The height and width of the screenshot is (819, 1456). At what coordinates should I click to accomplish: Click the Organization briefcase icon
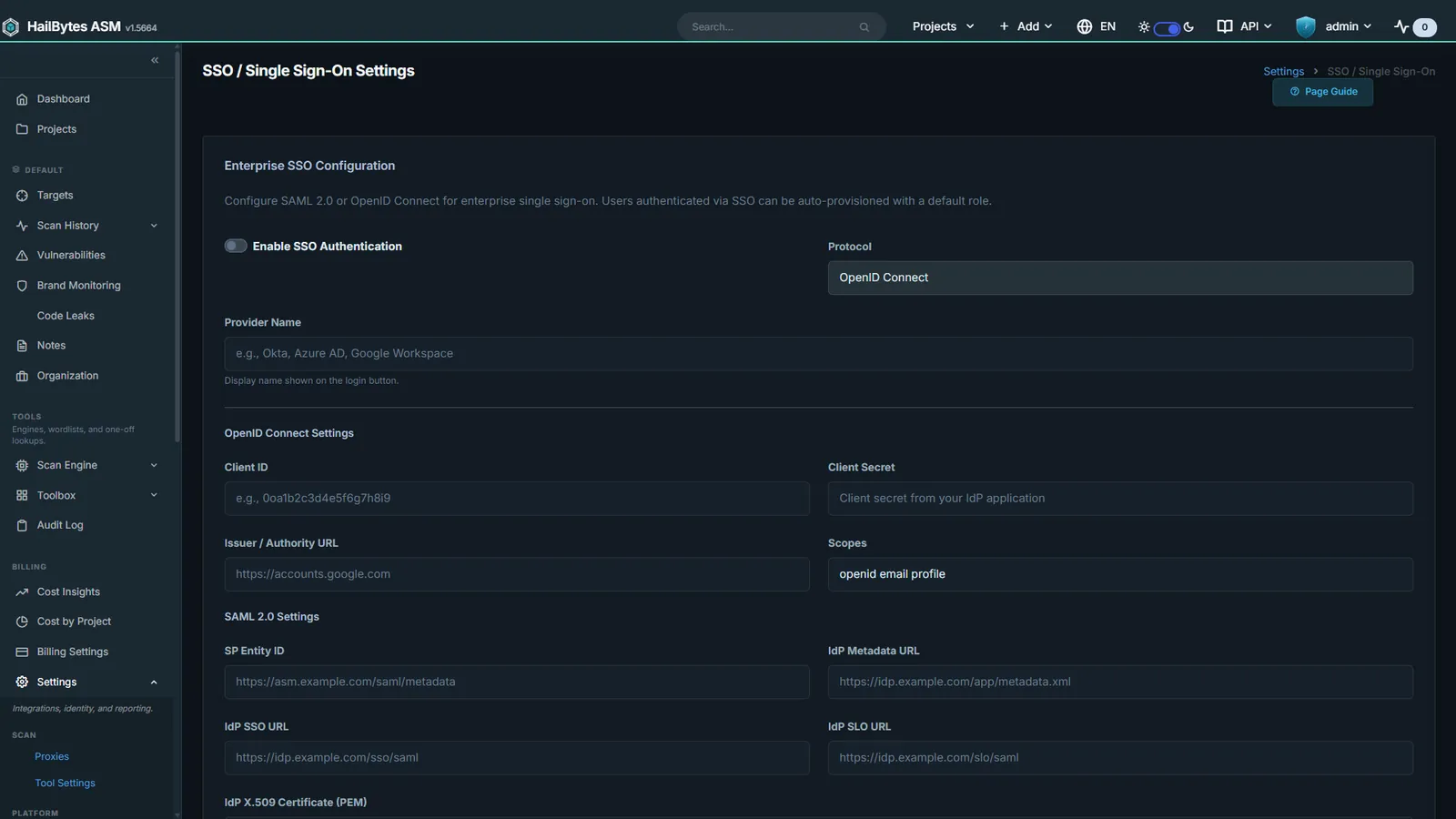(x=22, y=376)
